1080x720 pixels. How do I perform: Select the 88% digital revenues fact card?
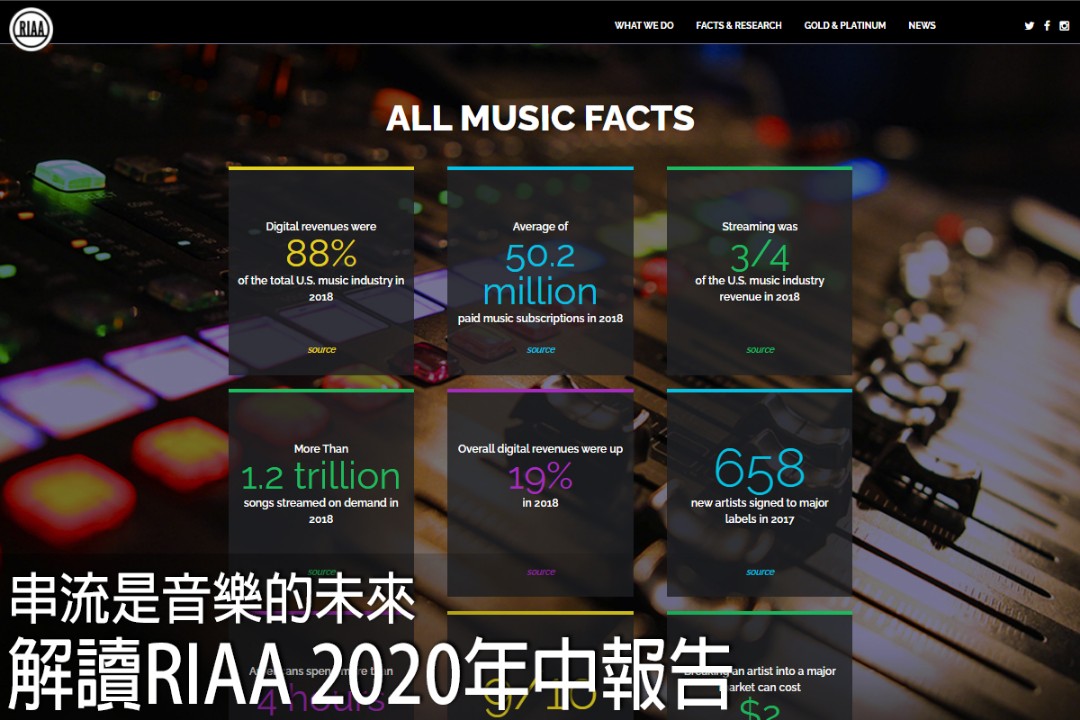point(321,270)
